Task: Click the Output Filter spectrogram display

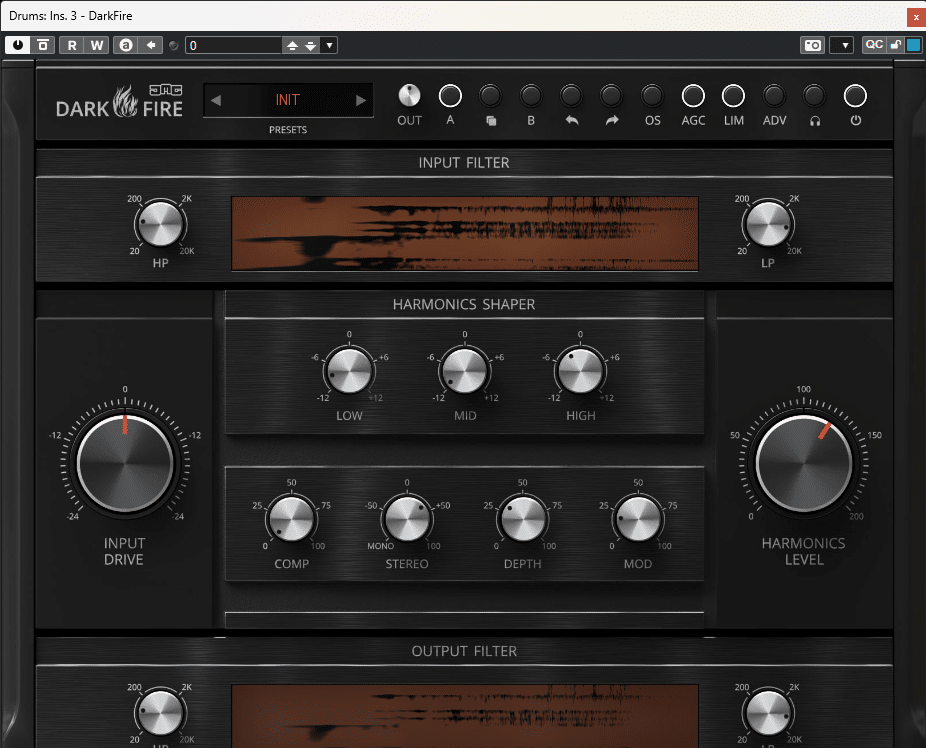Action: 465,716
